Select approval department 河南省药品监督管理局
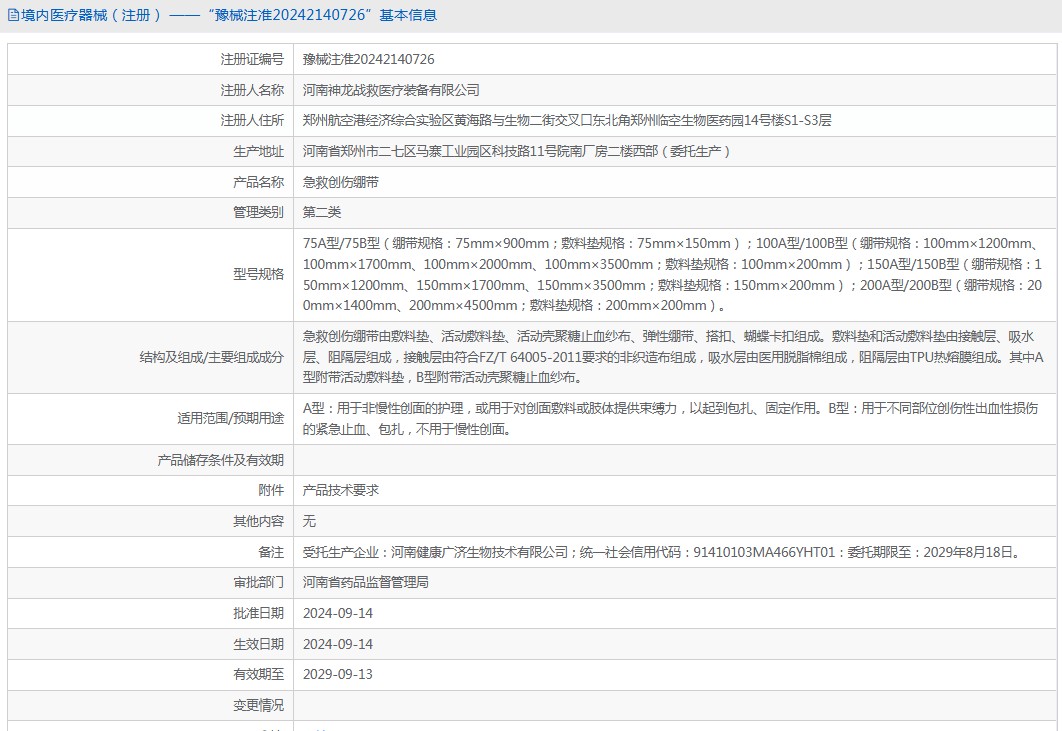The width and height of the screenshot is (1062, 731). click(366, 582)
